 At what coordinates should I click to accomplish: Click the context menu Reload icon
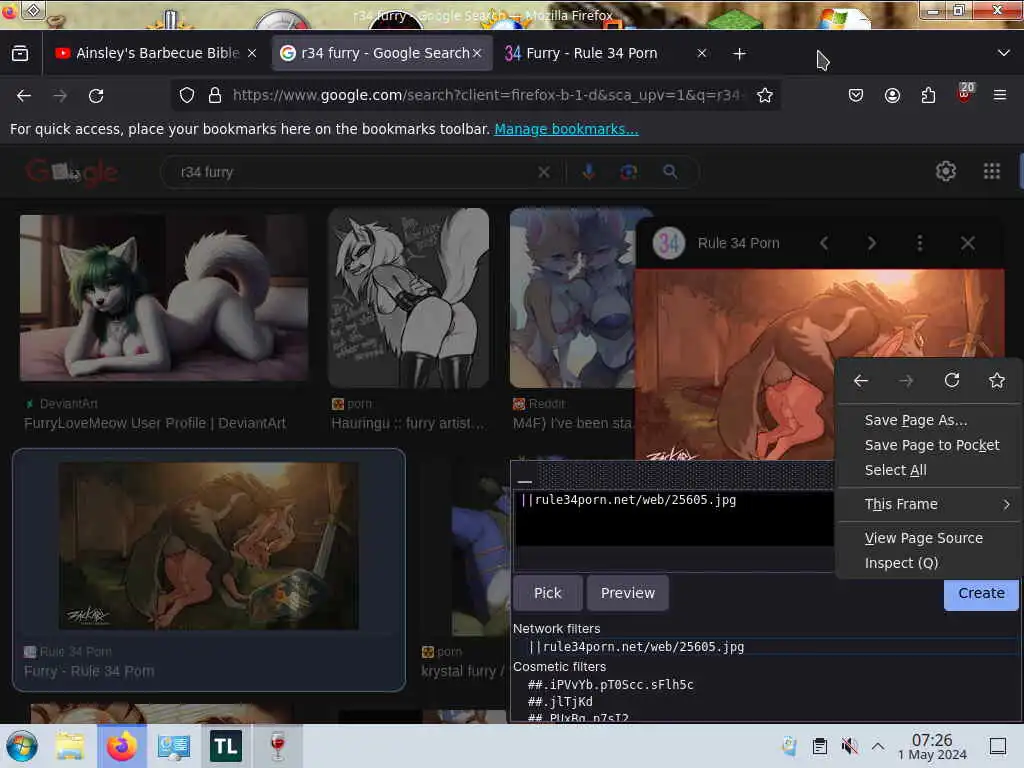952,380
